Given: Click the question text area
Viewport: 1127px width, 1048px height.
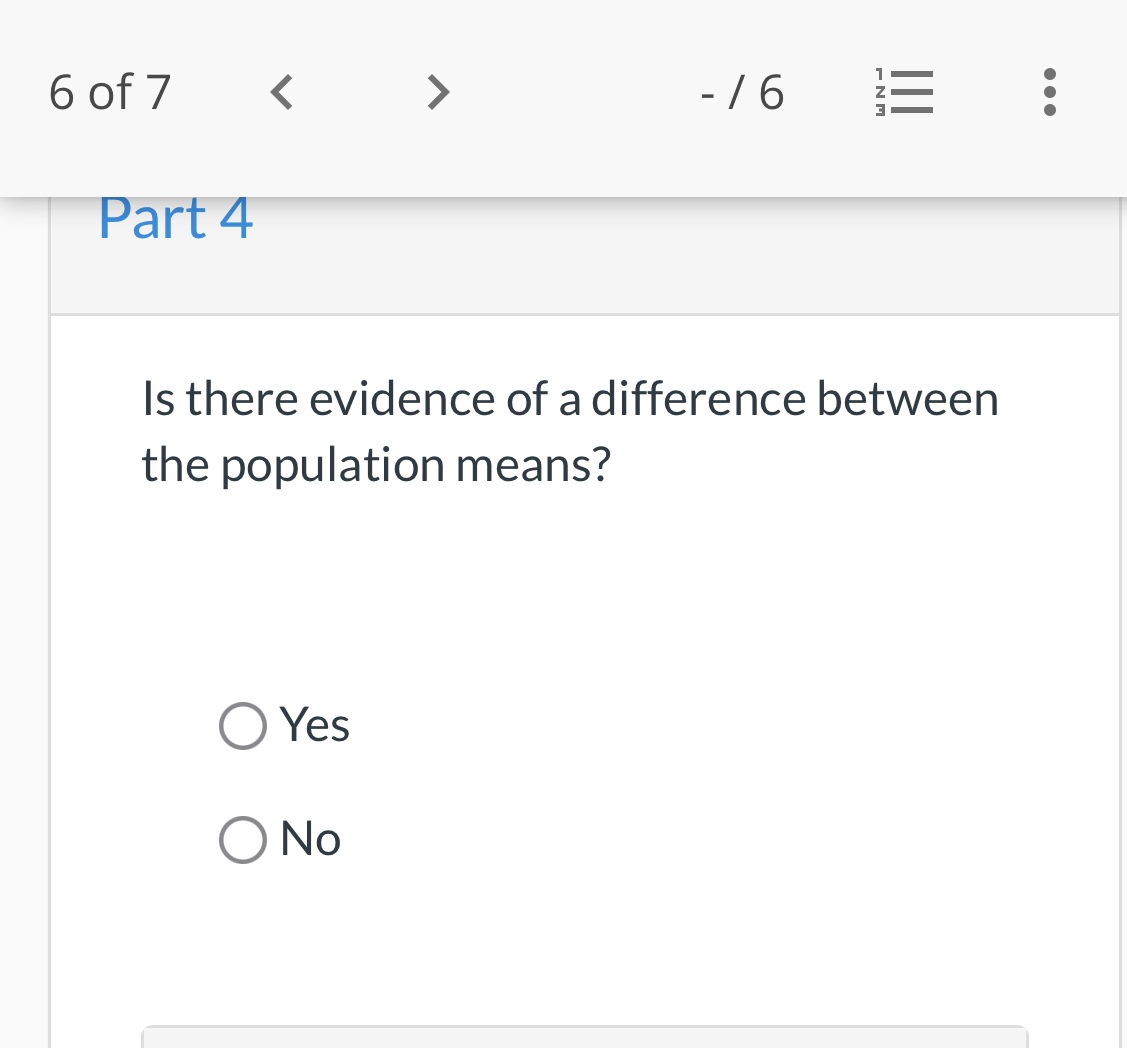Looking at the screenshot, I should point(570,430).
